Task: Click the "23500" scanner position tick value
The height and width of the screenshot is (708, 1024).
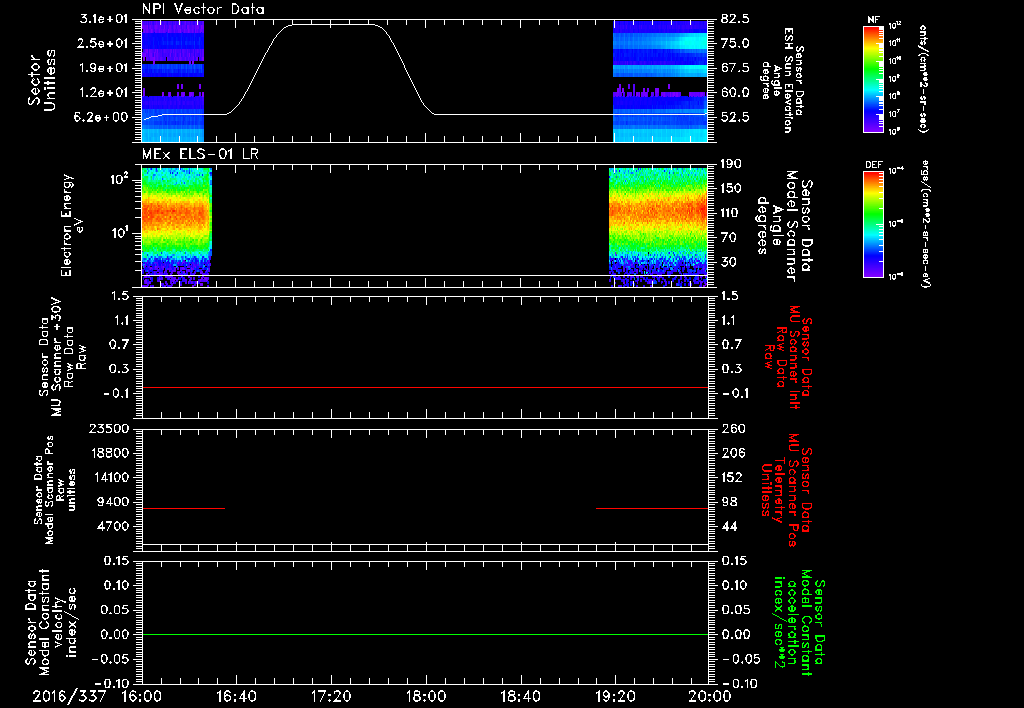Action: (x=108, y=428)
